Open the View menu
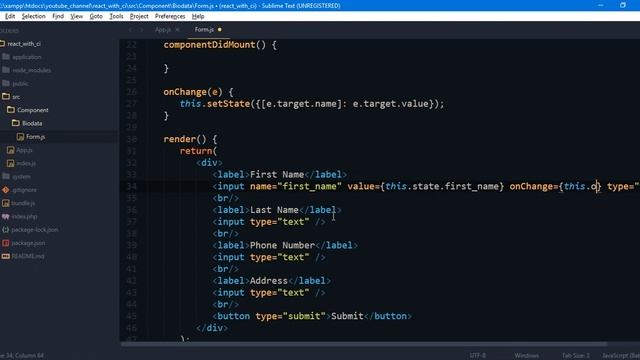 click(x=76, y=16)
